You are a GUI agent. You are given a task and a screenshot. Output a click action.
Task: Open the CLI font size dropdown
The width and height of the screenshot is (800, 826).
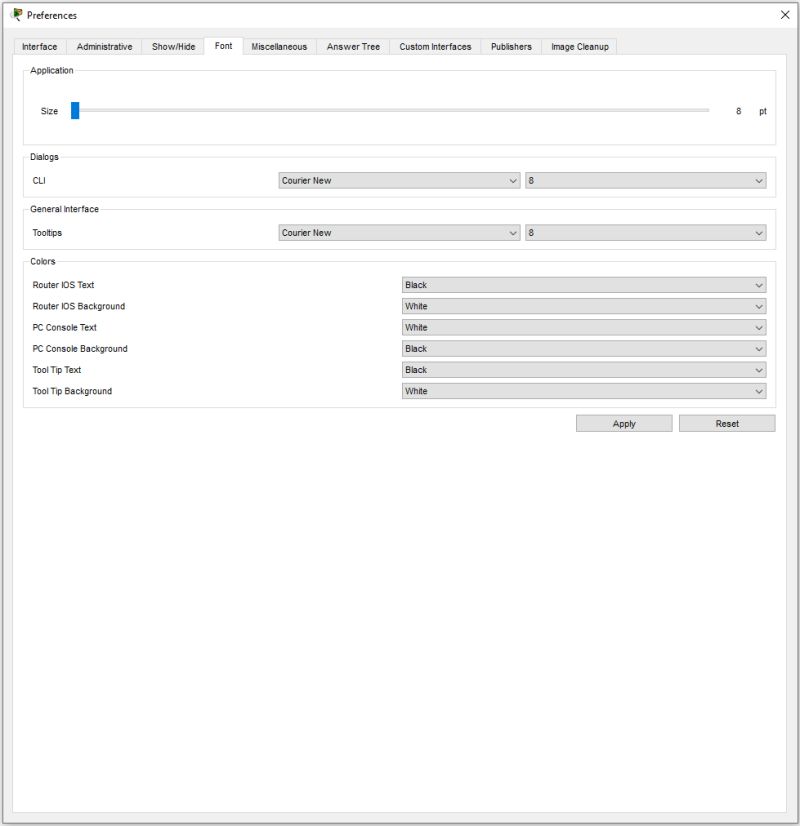tap(645, 180)
